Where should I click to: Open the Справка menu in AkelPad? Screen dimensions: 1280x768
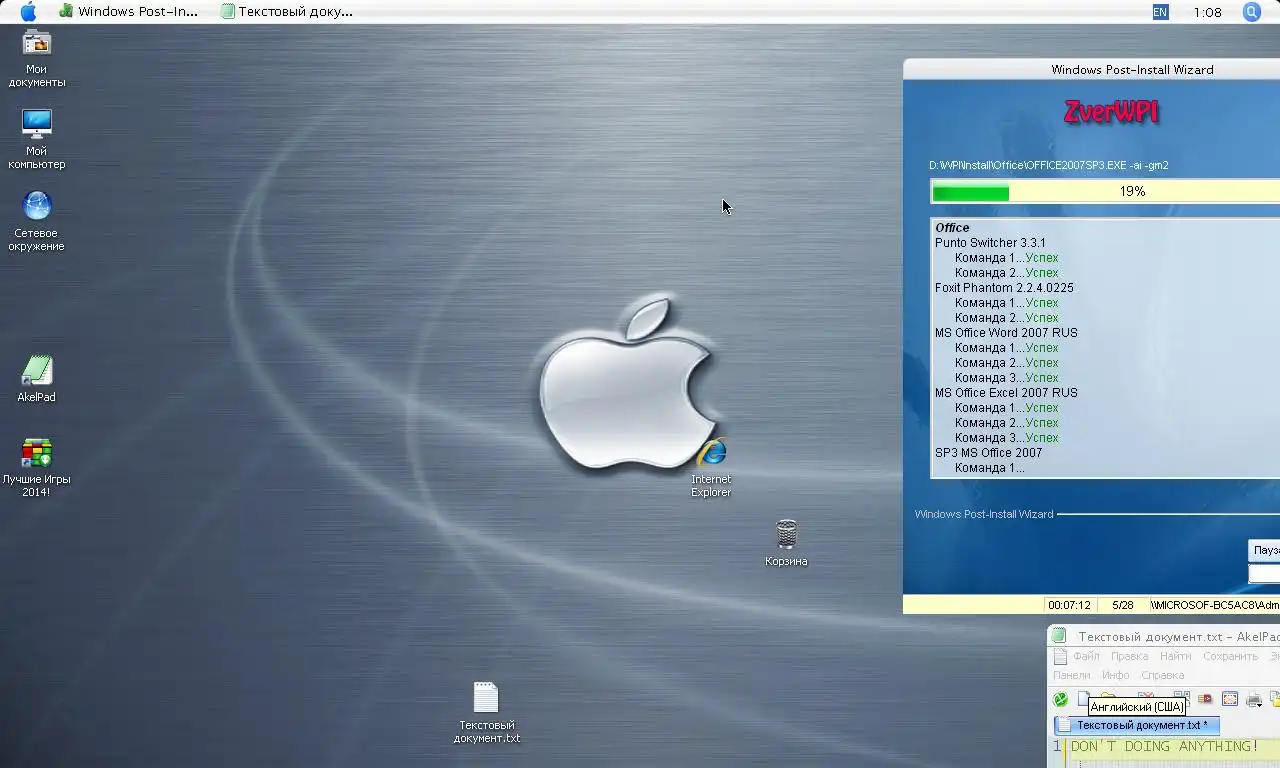coord(1163,675)
